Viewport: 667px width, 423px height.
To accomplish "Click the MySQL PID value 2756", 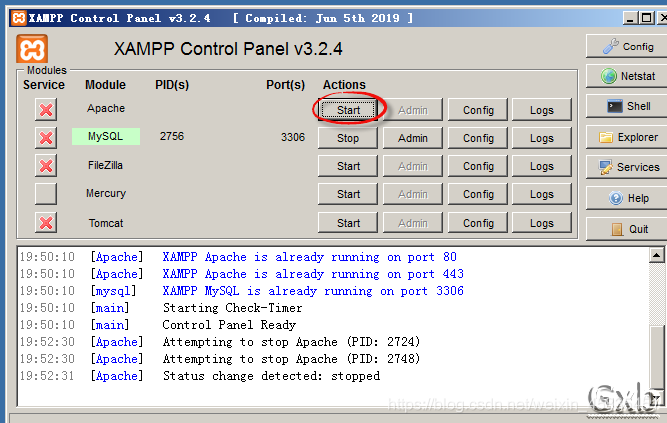I will 172,136.
